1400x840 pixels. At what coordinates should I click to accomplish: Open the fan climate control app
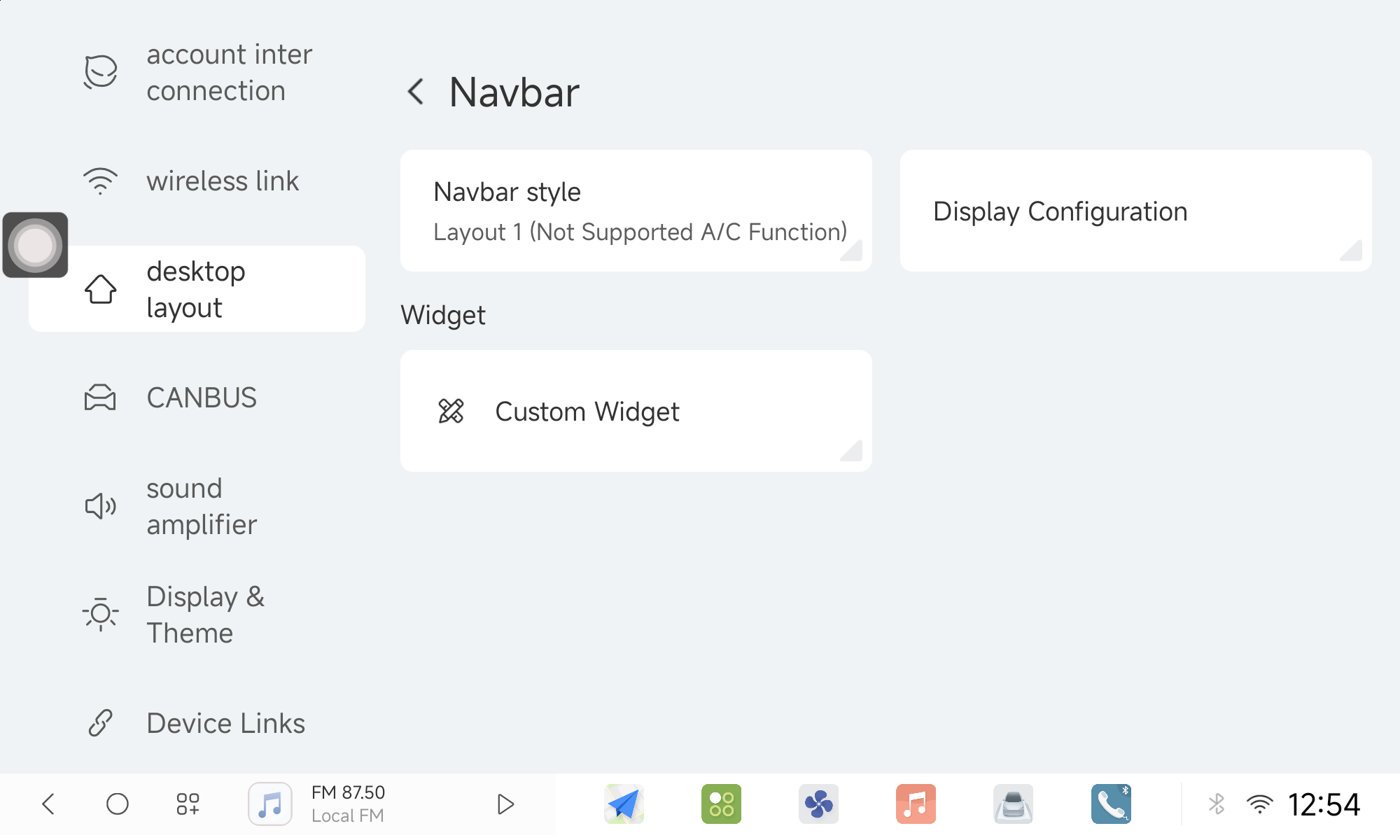[818, 804]
